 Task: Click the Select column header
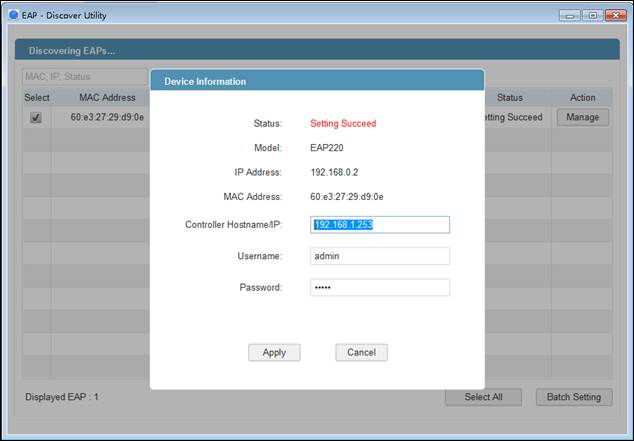coord(37,97)
